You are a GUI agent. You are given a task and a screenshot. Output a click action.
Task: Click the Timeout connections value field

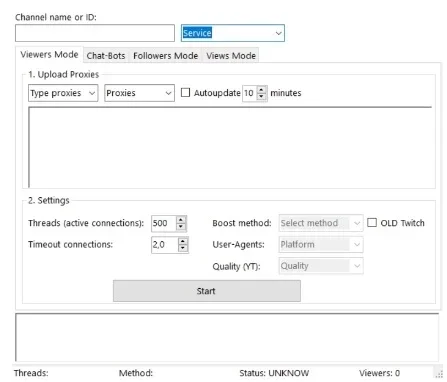[x=164, y=245]
